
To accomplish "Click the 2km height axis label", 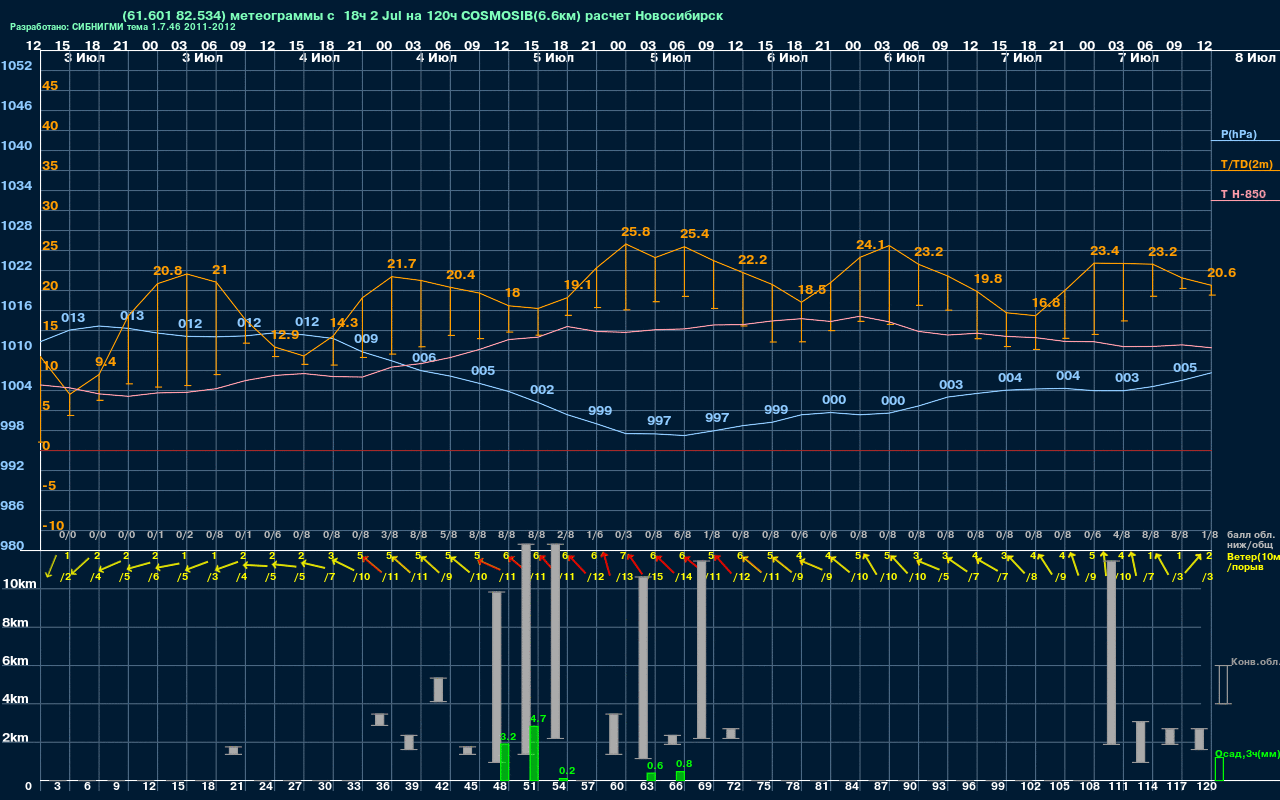I will click(x=14, y=740).
